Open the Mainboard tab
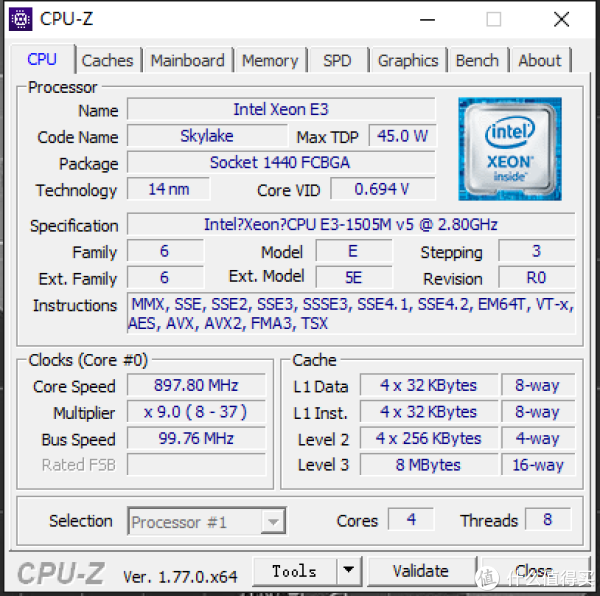Image resolution: width=600 pixels, height=596 pixels. [188, 60]
